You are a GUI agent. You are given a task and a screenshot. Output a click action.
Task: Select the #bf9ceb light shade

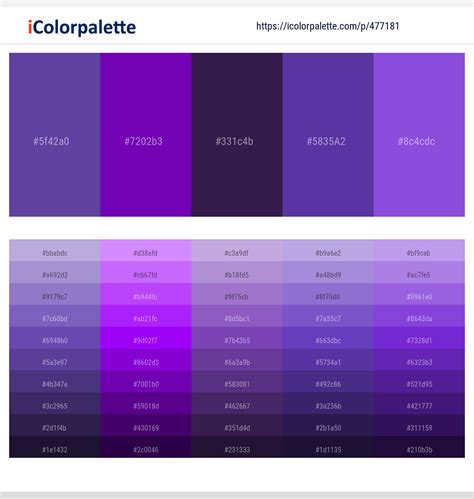coord(419,250)
